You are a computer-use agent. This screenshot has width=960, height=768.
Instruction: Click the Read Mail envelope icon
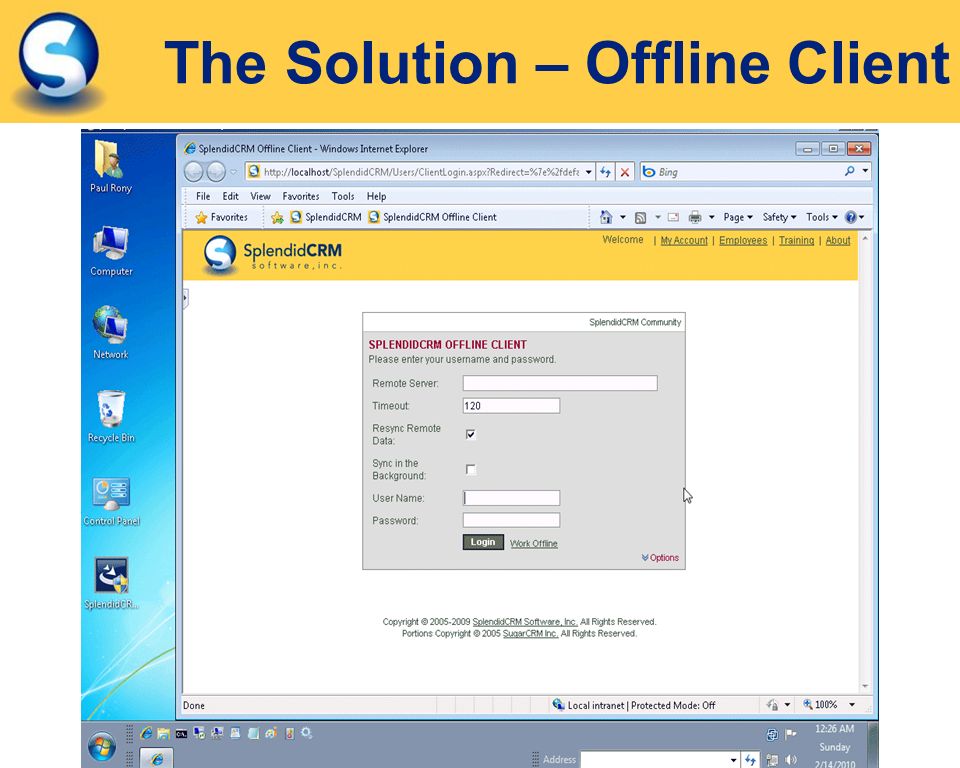click(x=673, y=217)
